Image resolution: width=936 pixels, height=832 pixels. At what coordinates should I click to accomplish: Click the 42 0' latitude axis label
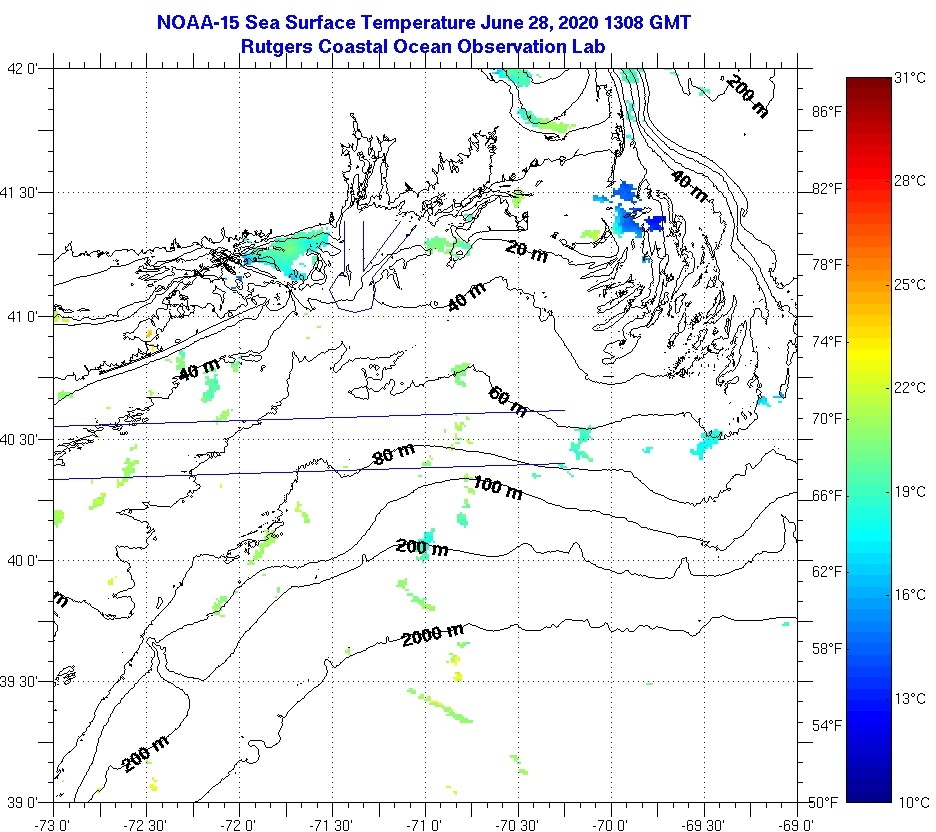tap(23, 69)
